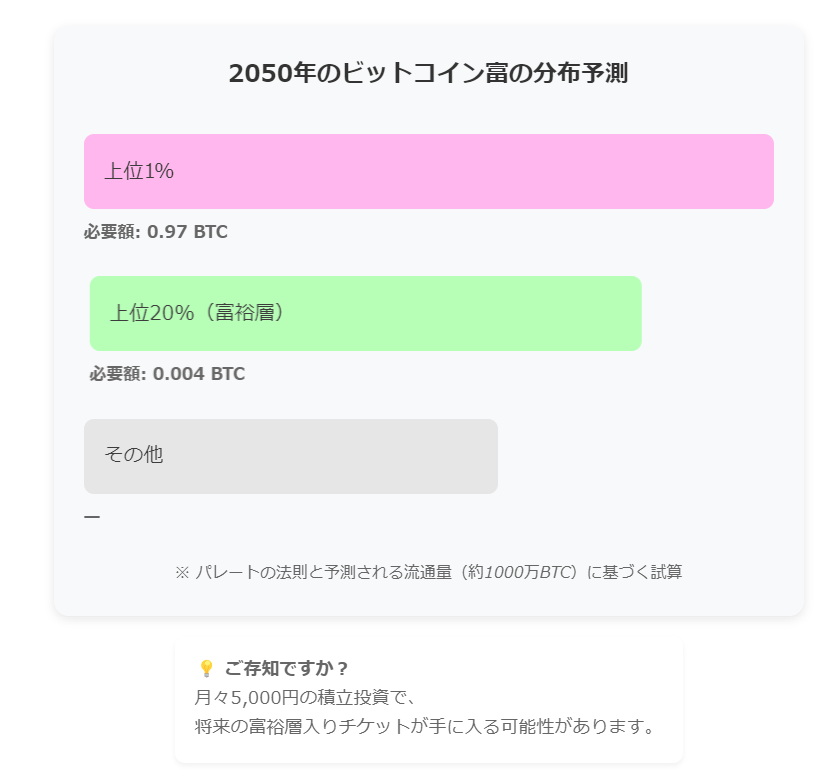Click the 上位1% text label
Screen dimensions: 835x777
[x=139, y=172]
